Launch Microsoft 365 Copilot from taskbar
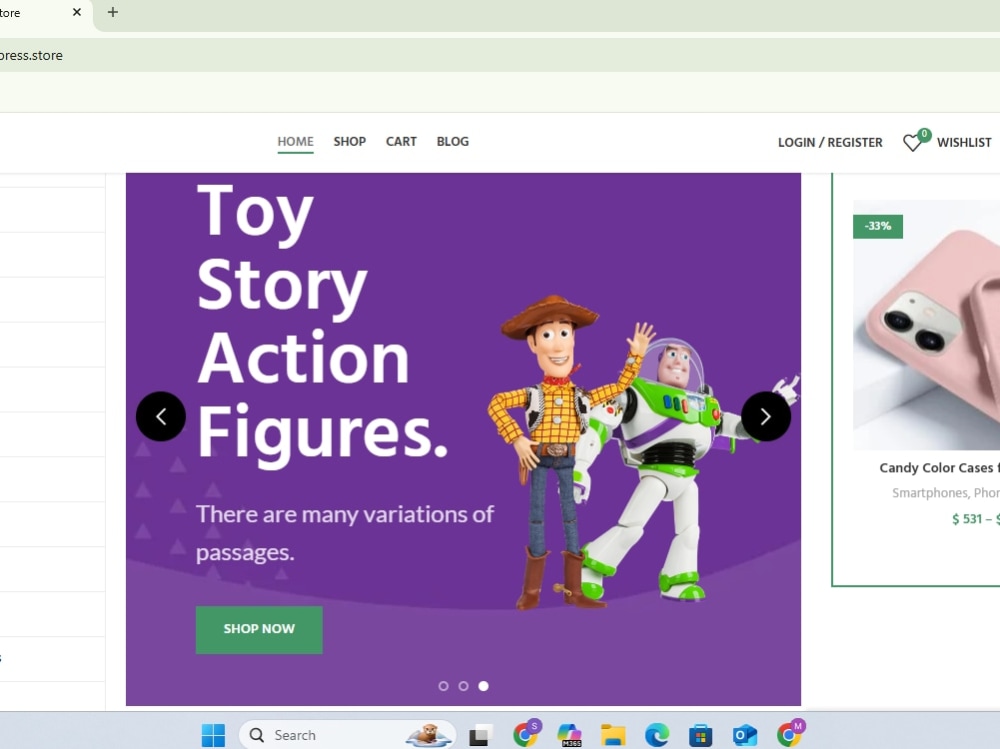This screenshot has height=749, width=1000. tap(569, 735)
